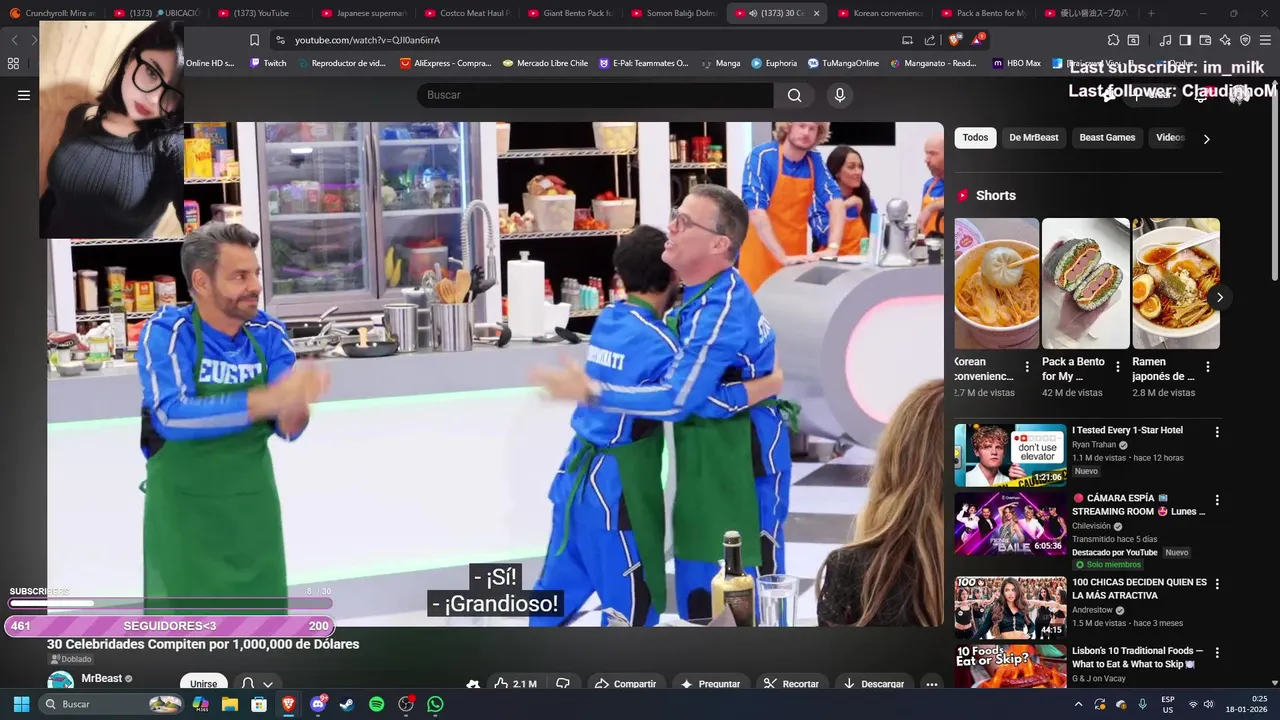Open more actions three-dot menu under video
Screen dimensions: 1280x720
931,684
